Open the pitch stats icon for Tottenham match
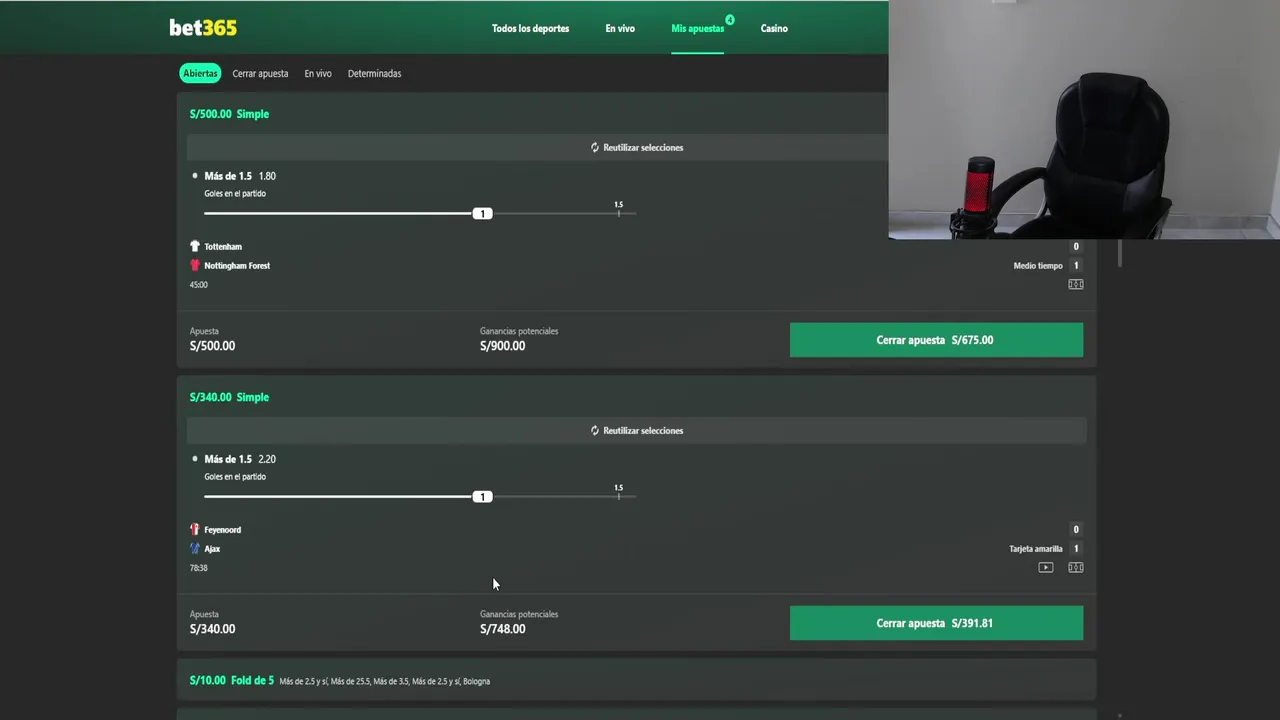The image size is (1280, 720). coord(1076,284)
